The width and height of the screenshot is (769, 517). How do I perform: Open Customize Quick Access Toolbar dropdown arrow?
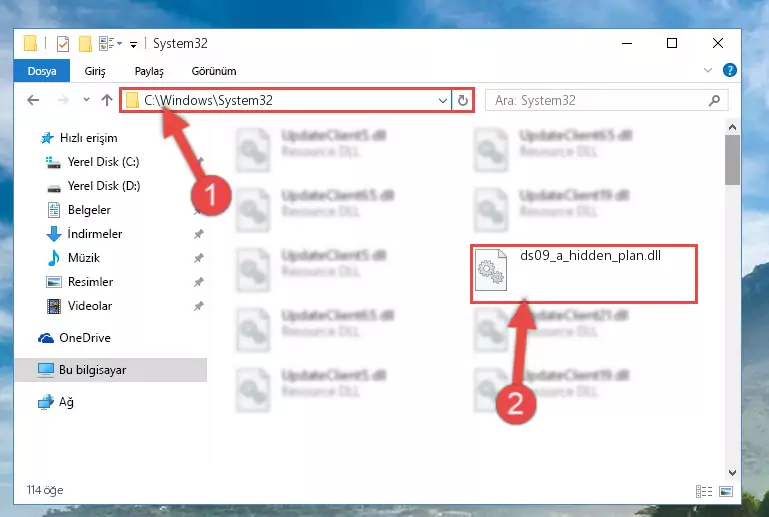133,44
